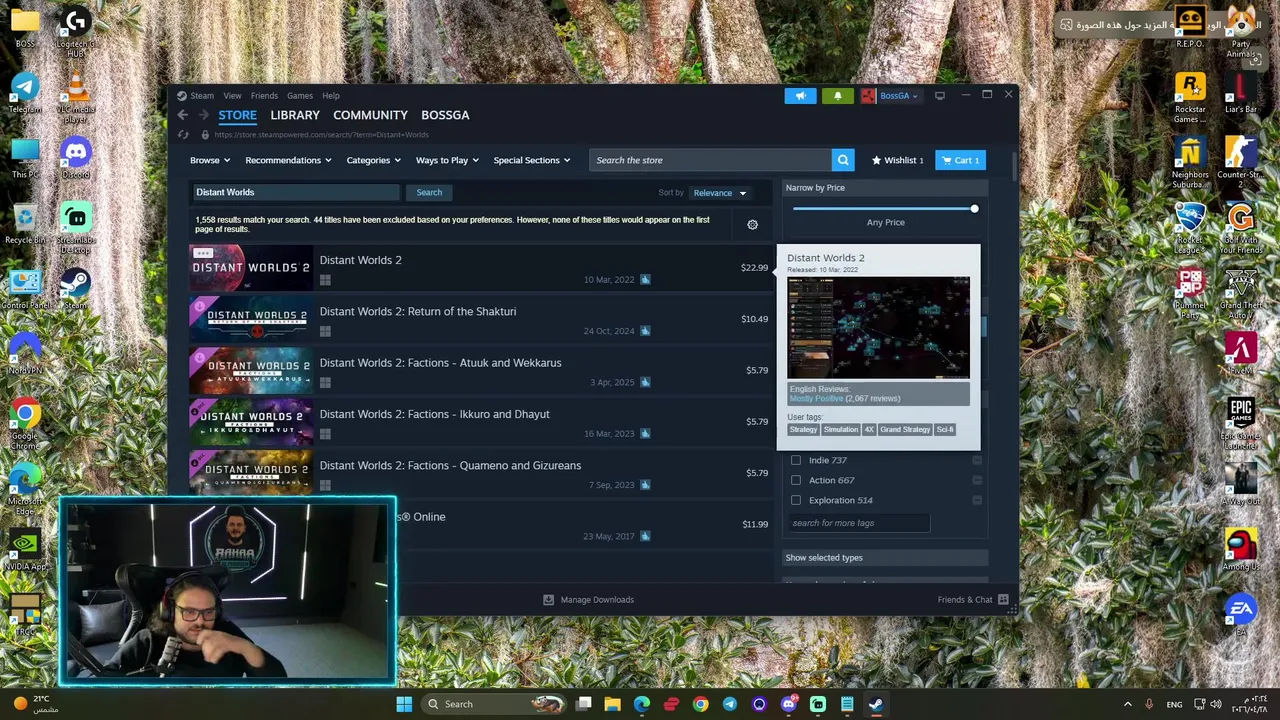The image size is (1280, 720).
Task: Click the Search button beside Distant Worlds
Action: 429,192
